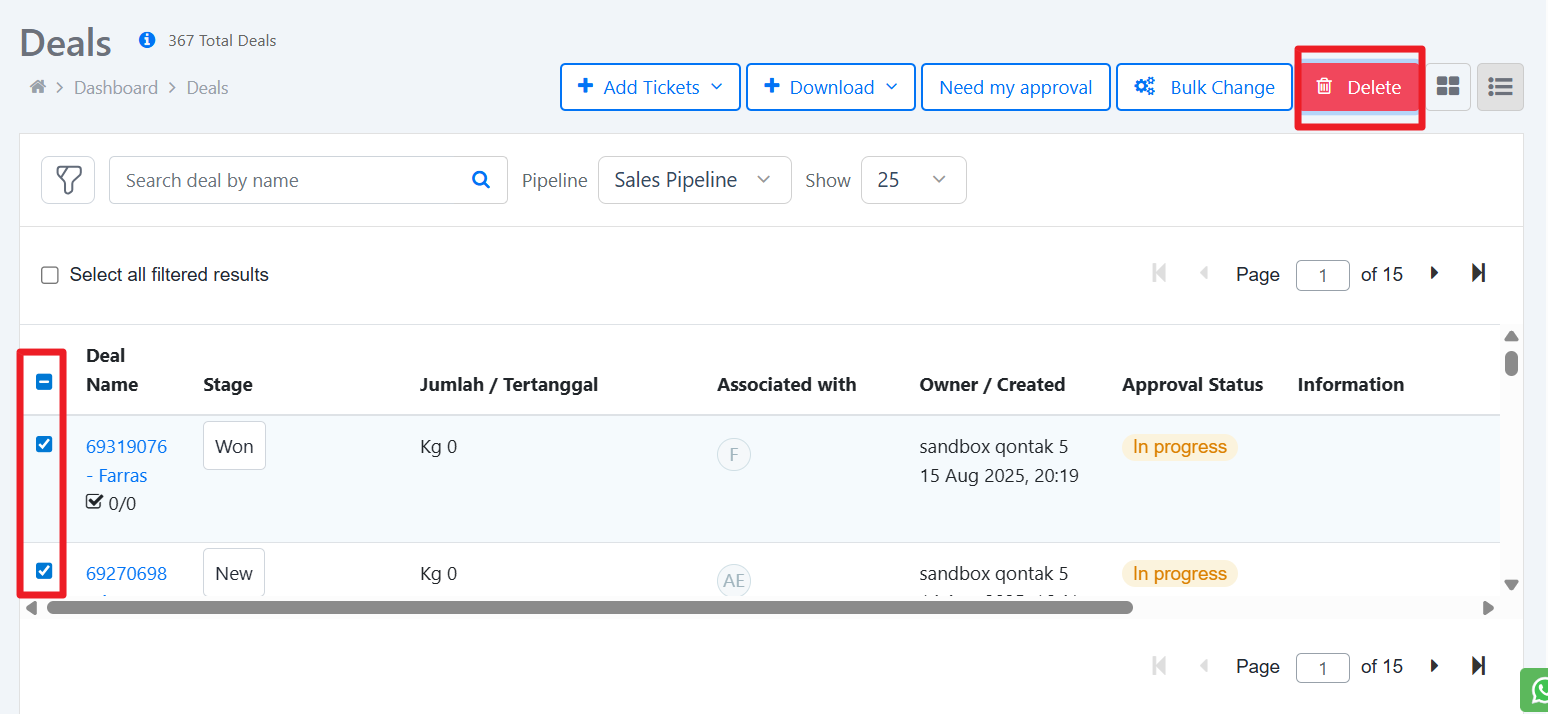Go to Dashboard breadcrumb

tap(116, 88)
